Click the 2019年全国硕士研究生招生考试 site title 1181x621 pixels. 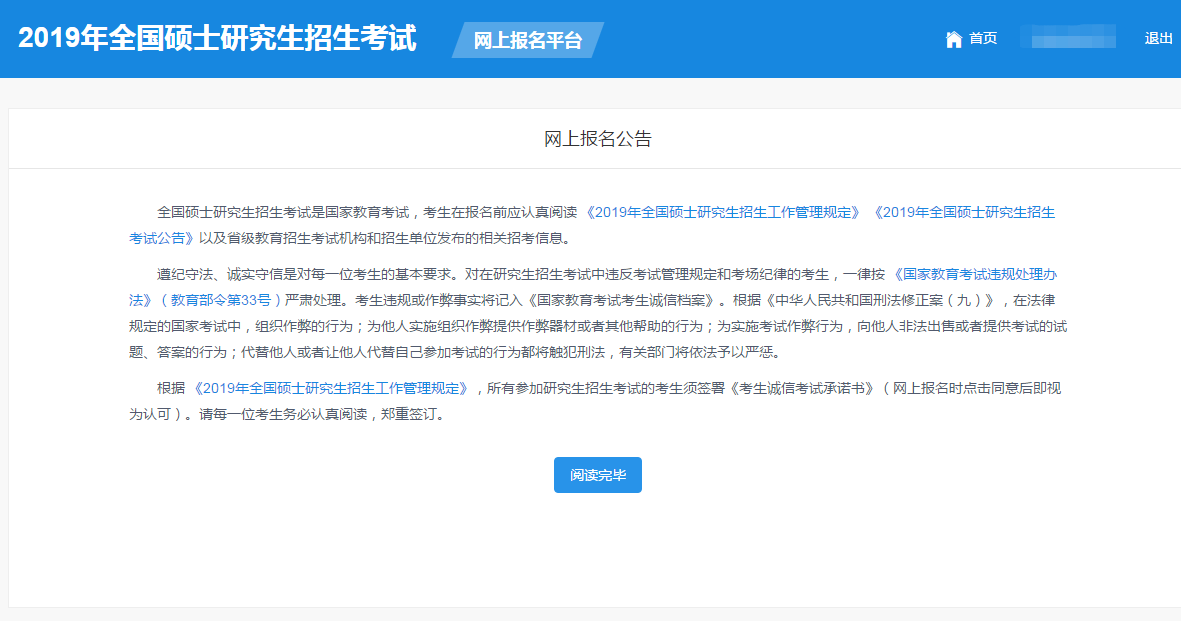[x=217, y=38]
